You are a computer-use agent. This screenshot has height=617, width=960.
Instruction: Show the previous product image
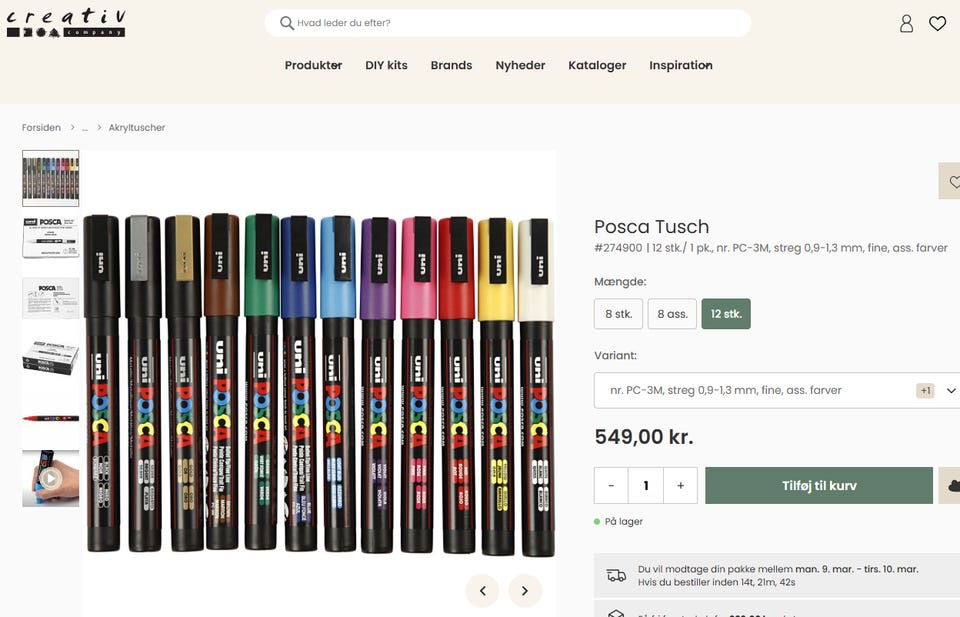(x=482, y=591)
